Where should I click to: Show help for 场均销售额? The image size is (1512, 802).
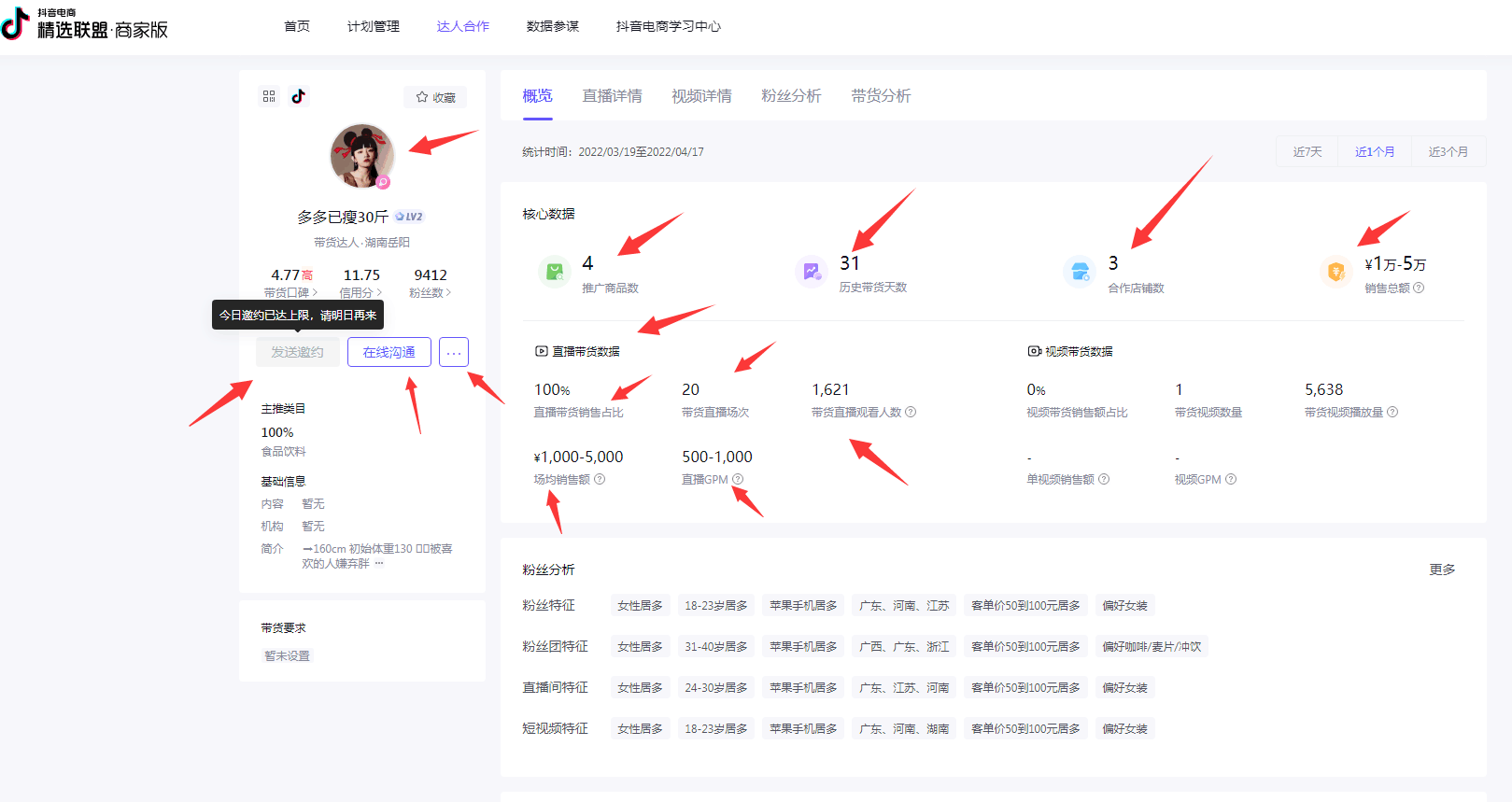coord(600,479)
